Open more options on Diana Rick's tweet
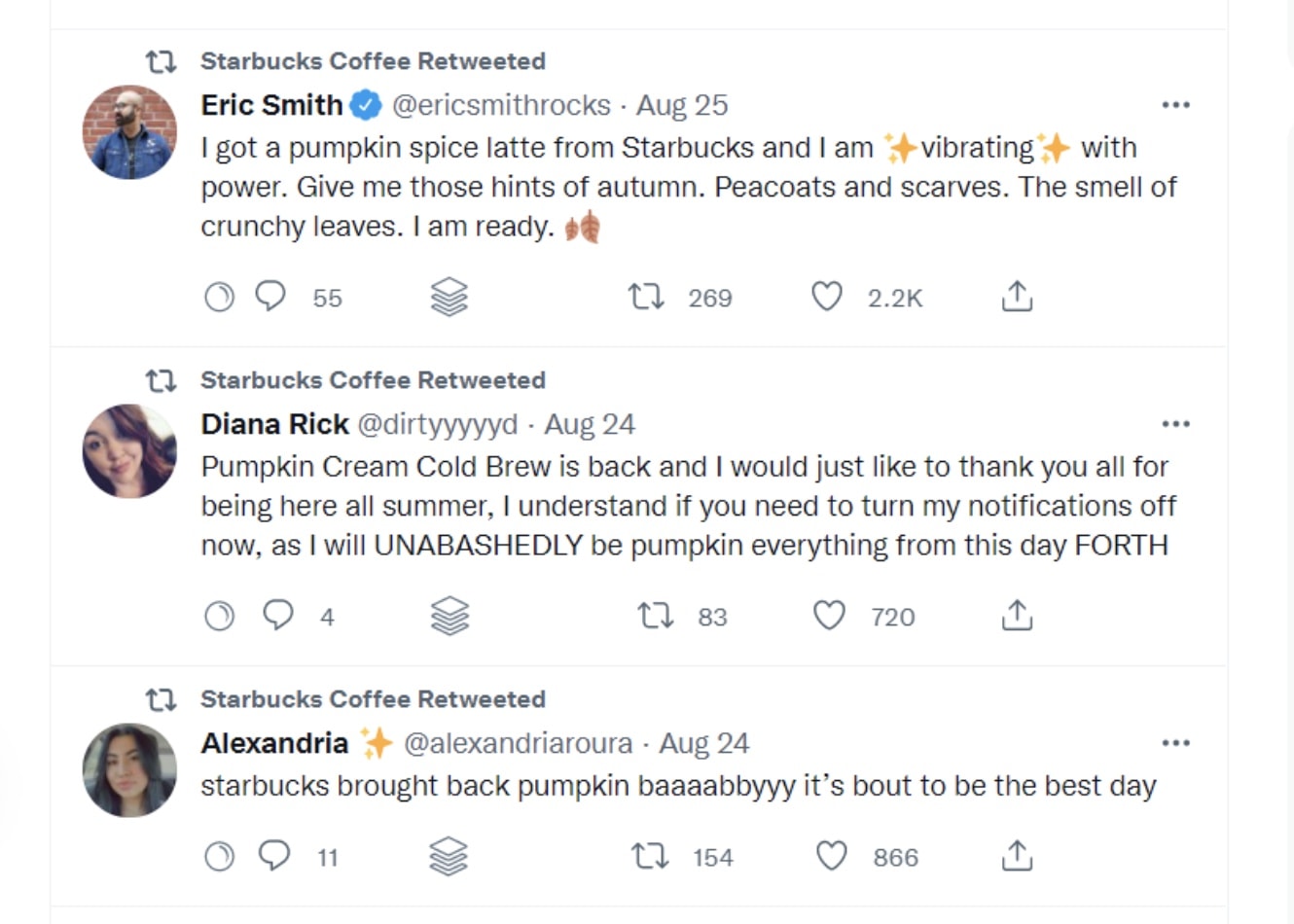Viewport: 1294px width, 924px height. coord(1175,424)
